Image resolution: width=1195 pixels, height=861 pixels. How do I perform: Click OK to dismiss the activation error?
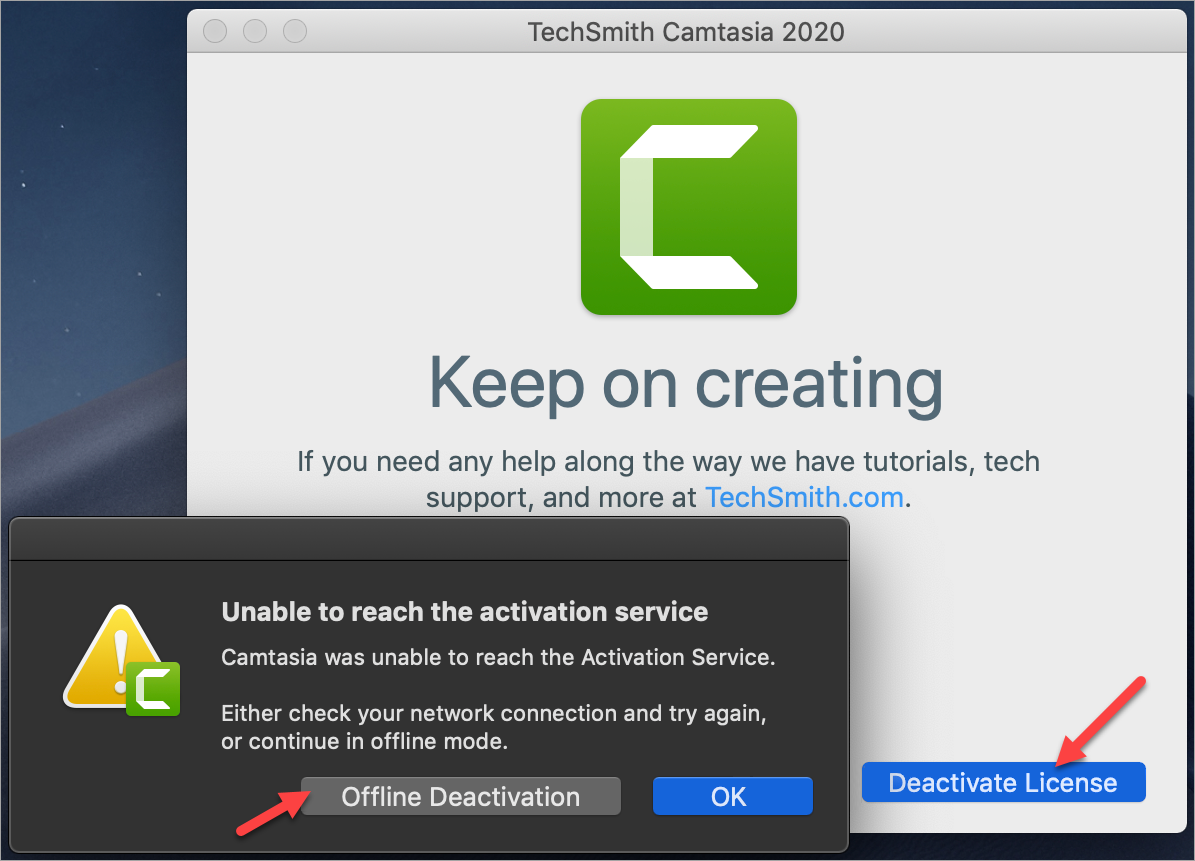[732, 796]
